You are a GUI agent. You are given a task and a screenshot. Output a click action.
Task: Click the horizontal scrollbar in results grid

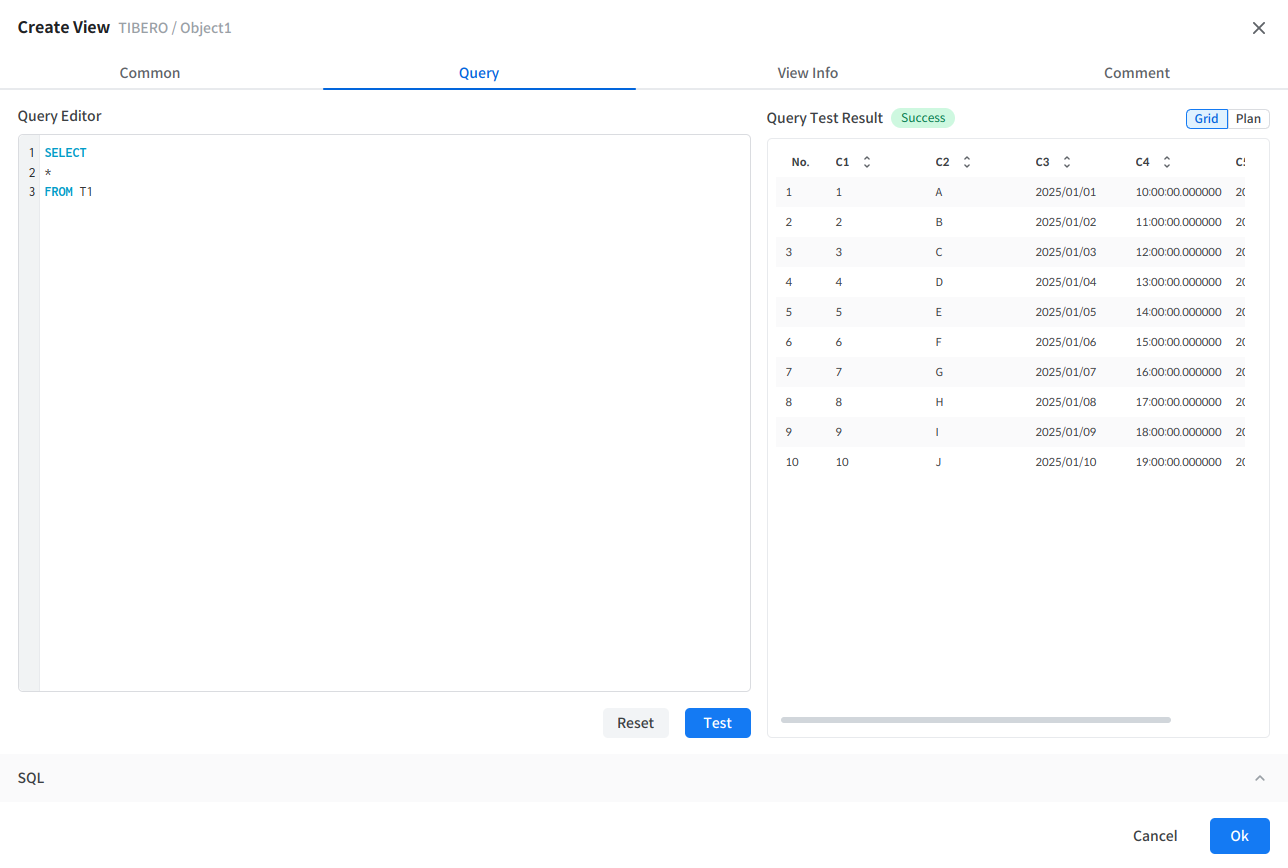point(975,720)
